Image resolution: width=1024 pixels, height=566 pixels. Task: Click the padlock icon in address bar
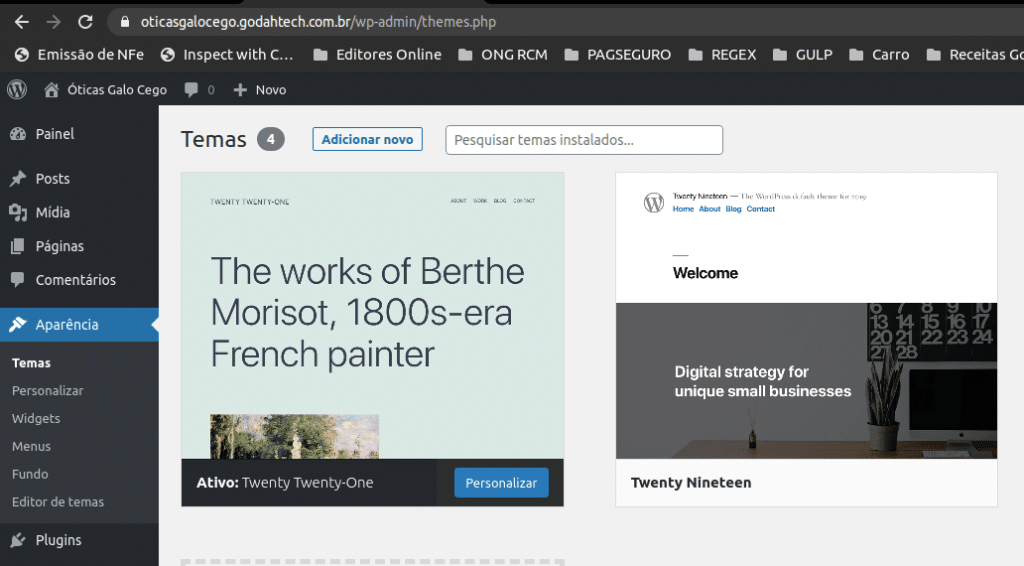(125, 22)
